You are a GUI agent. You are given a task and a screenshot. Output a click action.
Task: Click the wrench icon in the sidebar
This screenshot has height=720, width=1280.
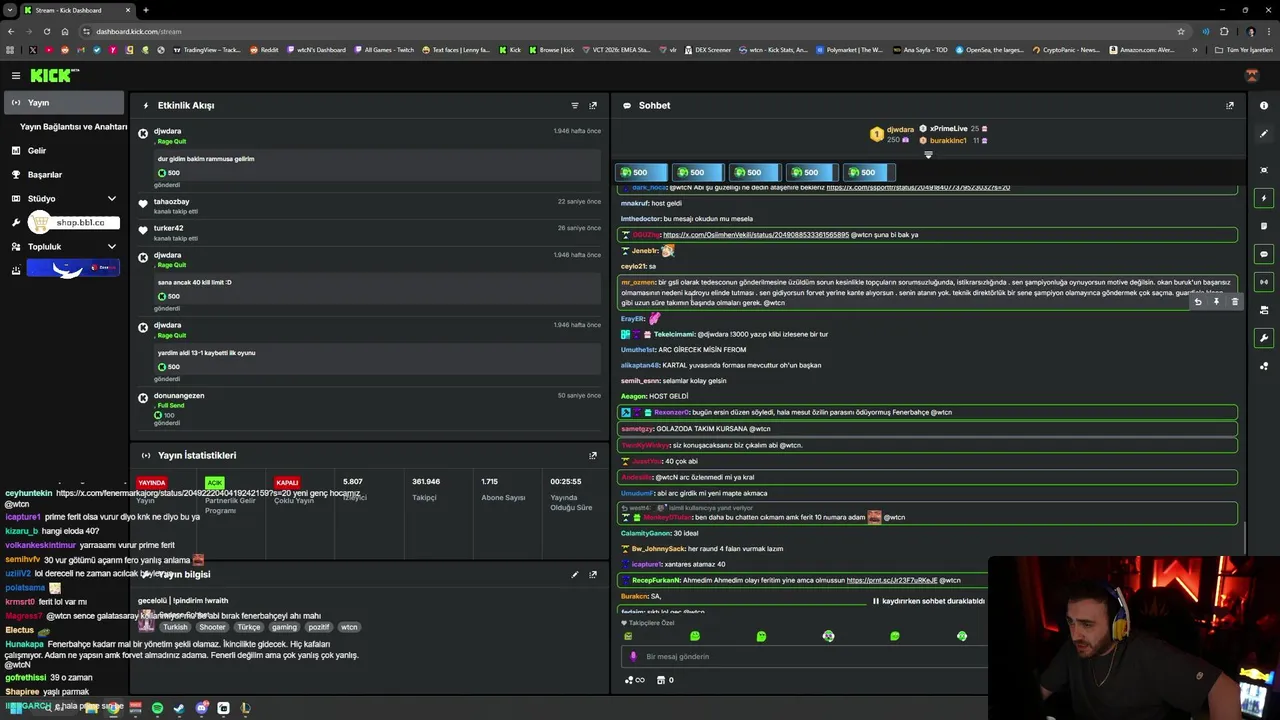[16, 222]
